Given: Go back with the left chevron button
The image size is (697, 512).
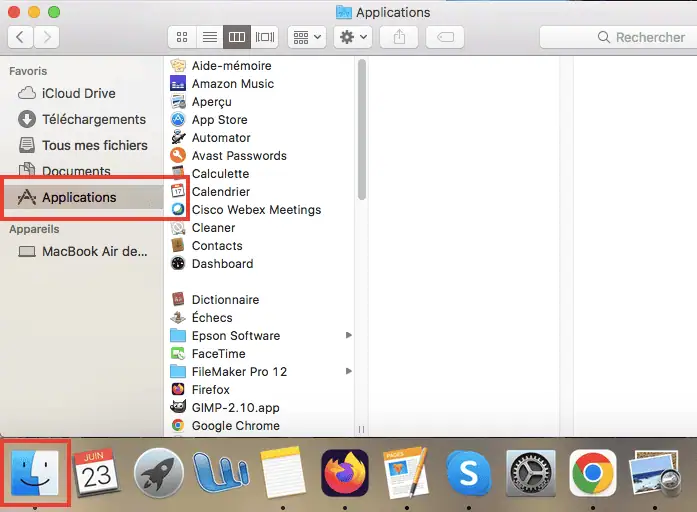Looking at the screenshot, I should click(20, 37).
